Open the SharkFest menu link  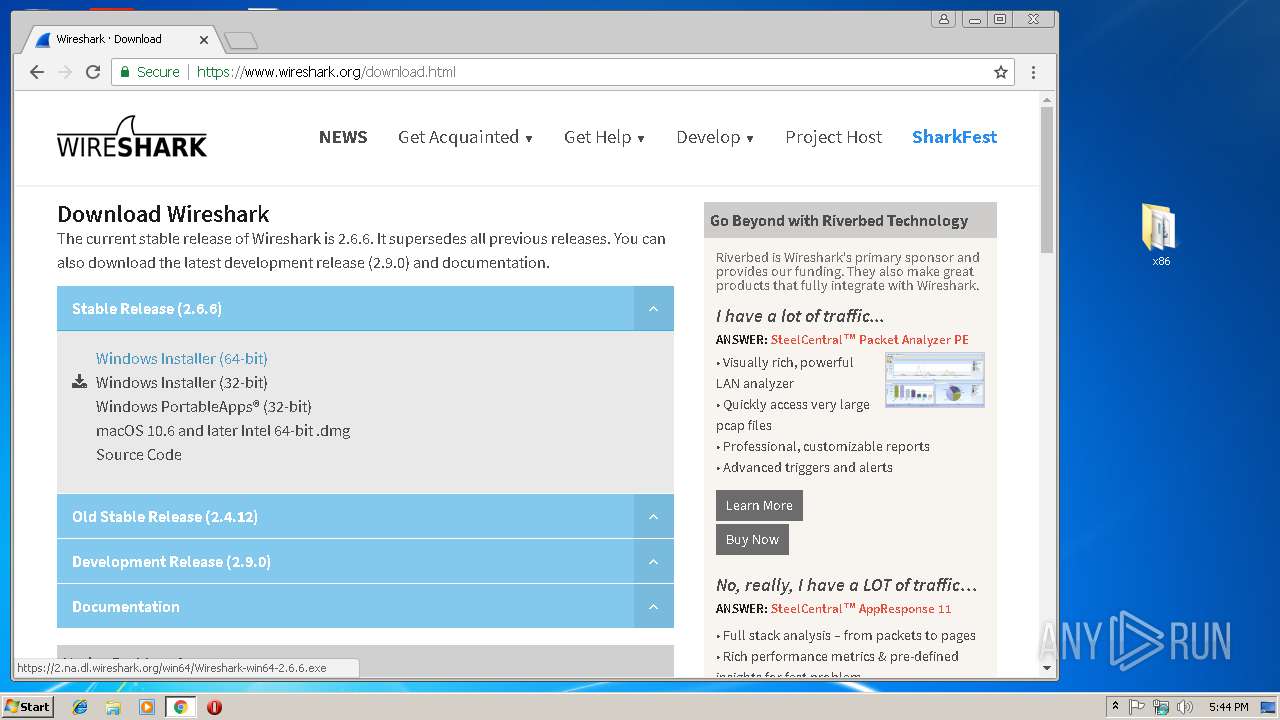click(x=954, y=137)
